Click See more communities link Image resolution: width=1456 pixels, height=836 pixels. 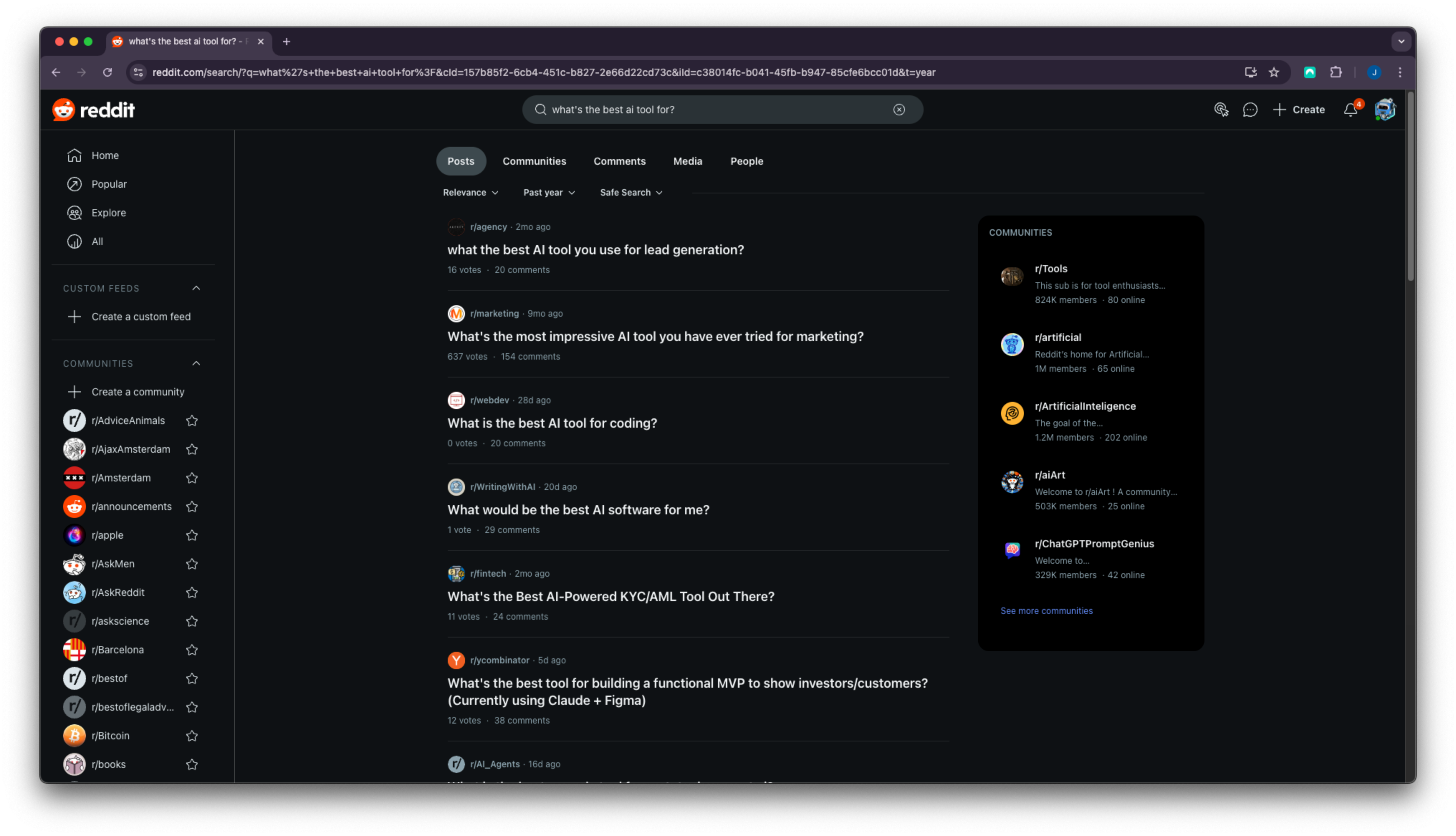(x=1046, y=611)
